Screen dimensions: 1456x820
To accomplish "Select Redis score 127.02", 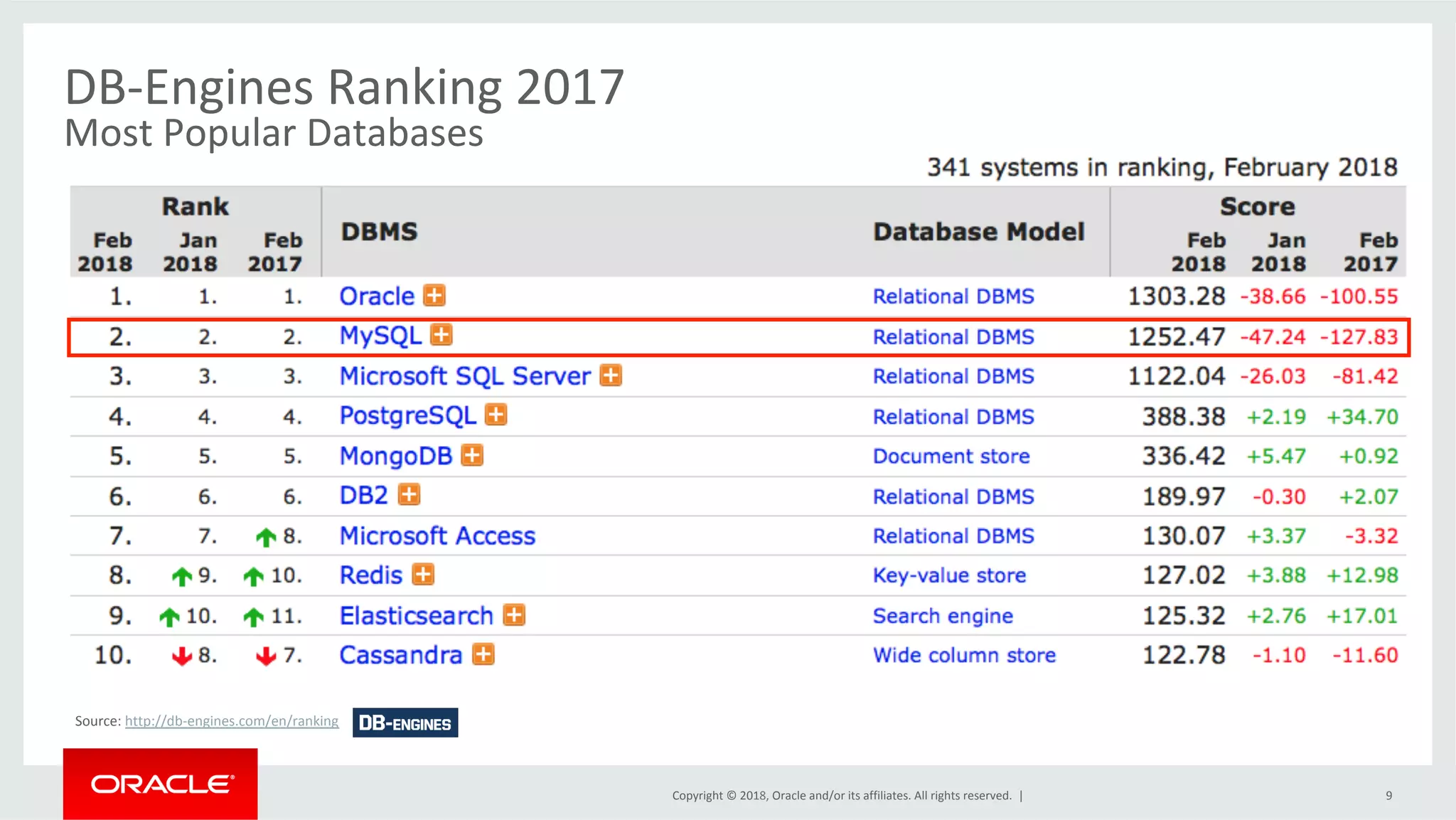I will point(1184,575).
